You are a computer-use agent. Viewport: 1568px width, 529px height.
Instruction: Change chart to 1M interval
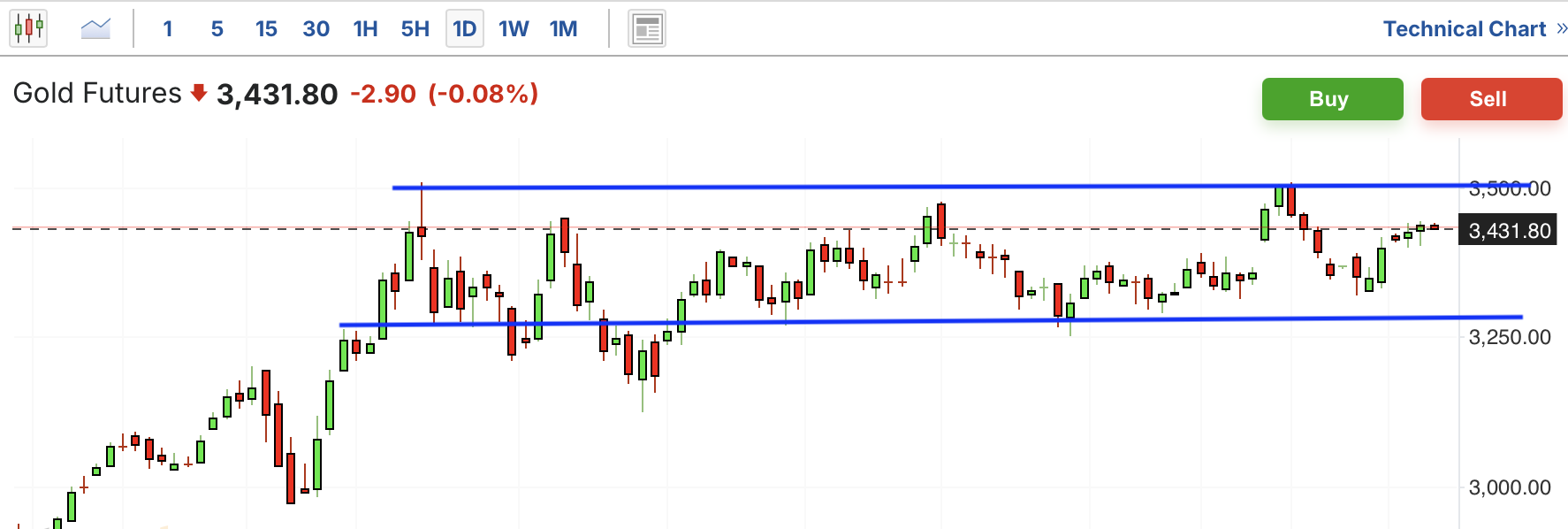(x=563, y=29)
